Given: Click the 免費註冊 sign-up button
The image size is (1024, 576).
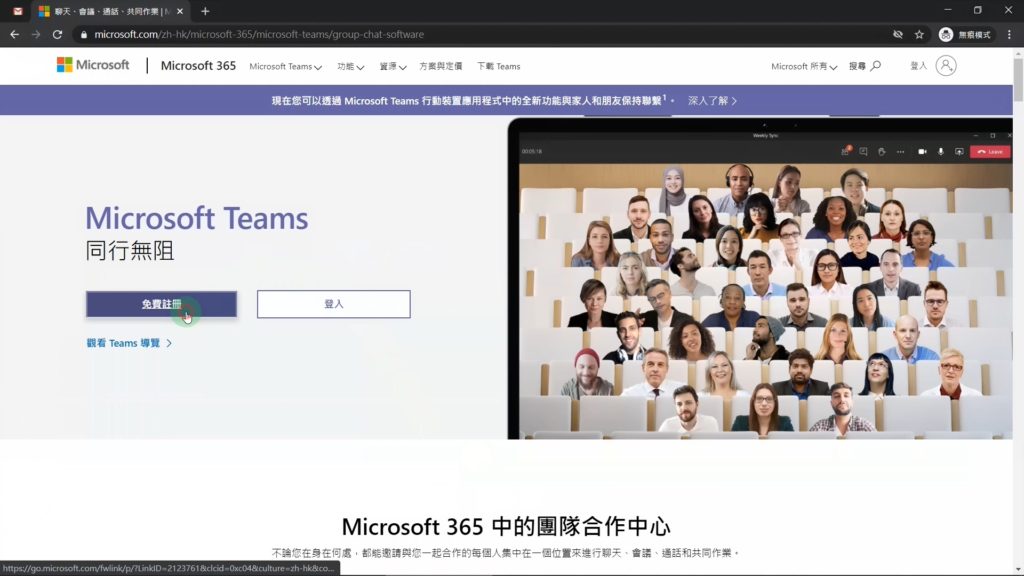Looking at the screenshot, I should pyautogui.click(x=161, y=304).
